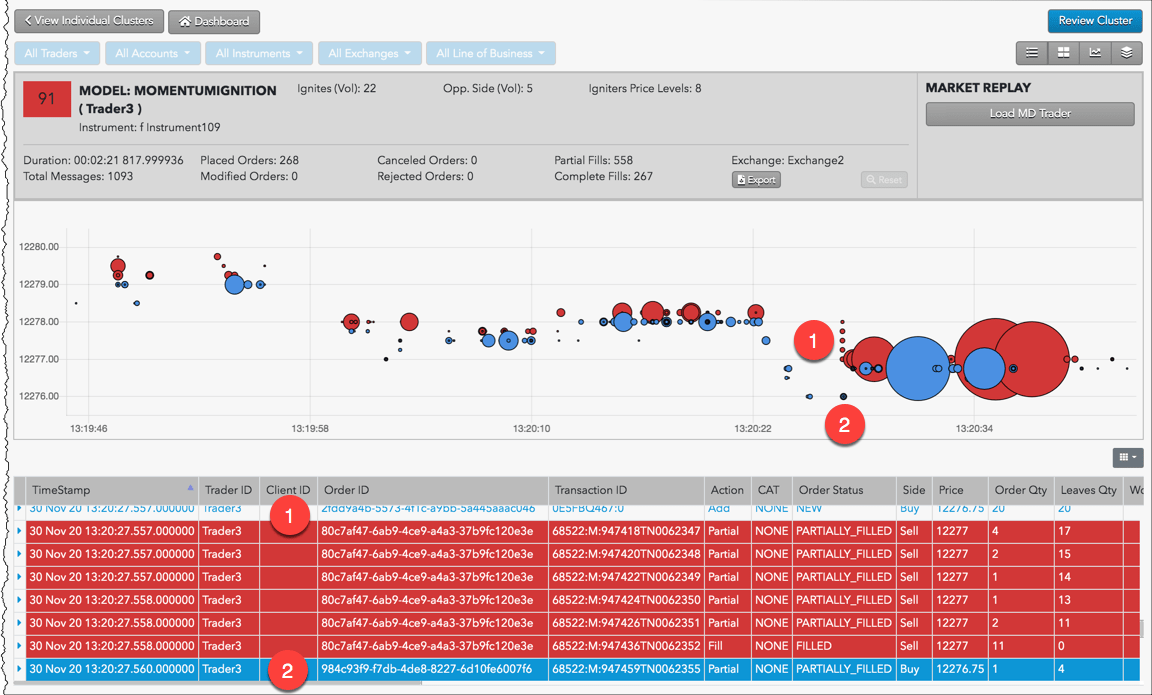The image size is (1152, 695).
Task: Select the chart view icon
Action: pyautogui.click(x=1095, y=53)
